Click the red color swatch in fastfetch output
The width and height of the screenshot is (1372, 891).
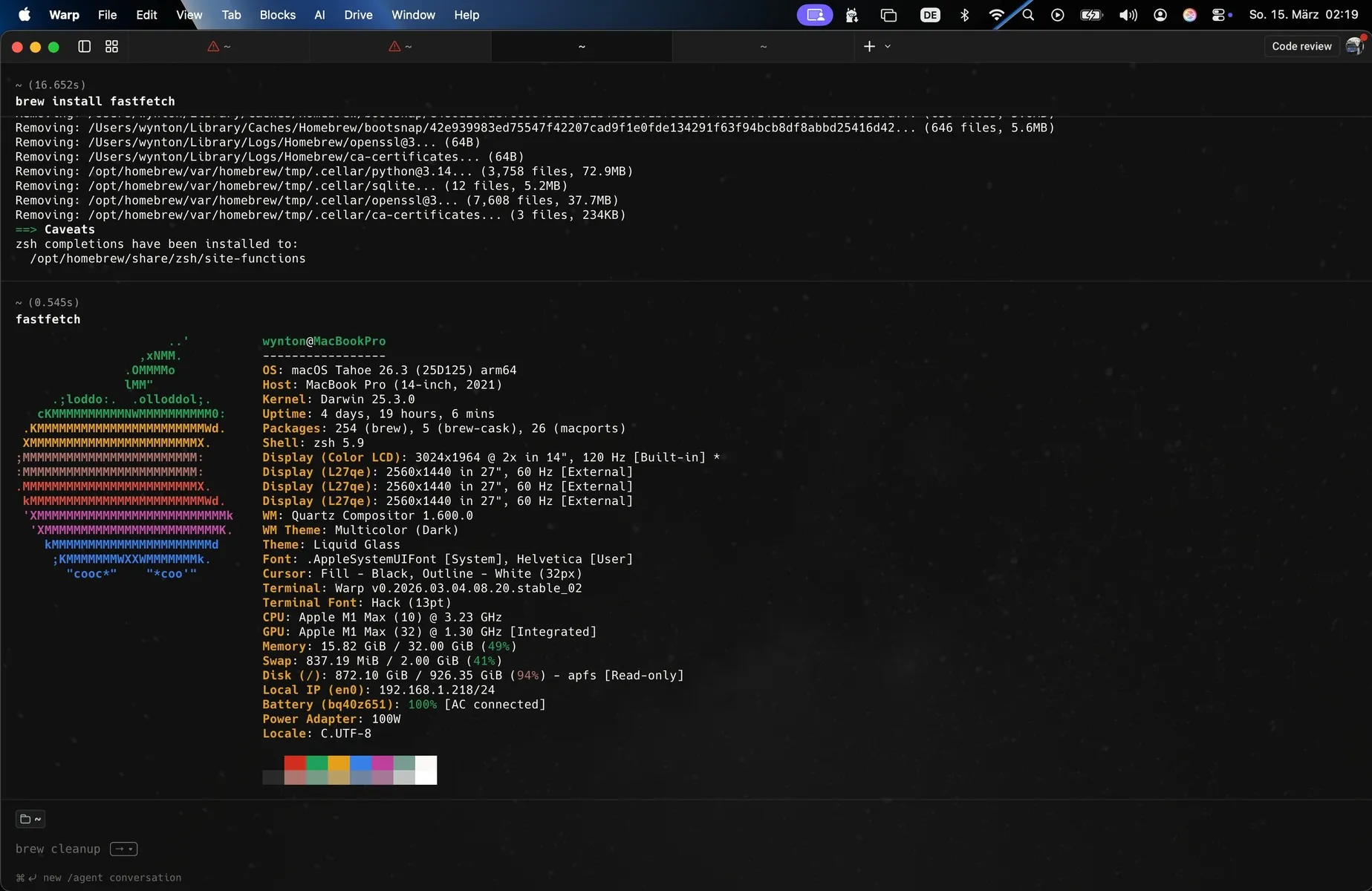[x=295, y=763]
